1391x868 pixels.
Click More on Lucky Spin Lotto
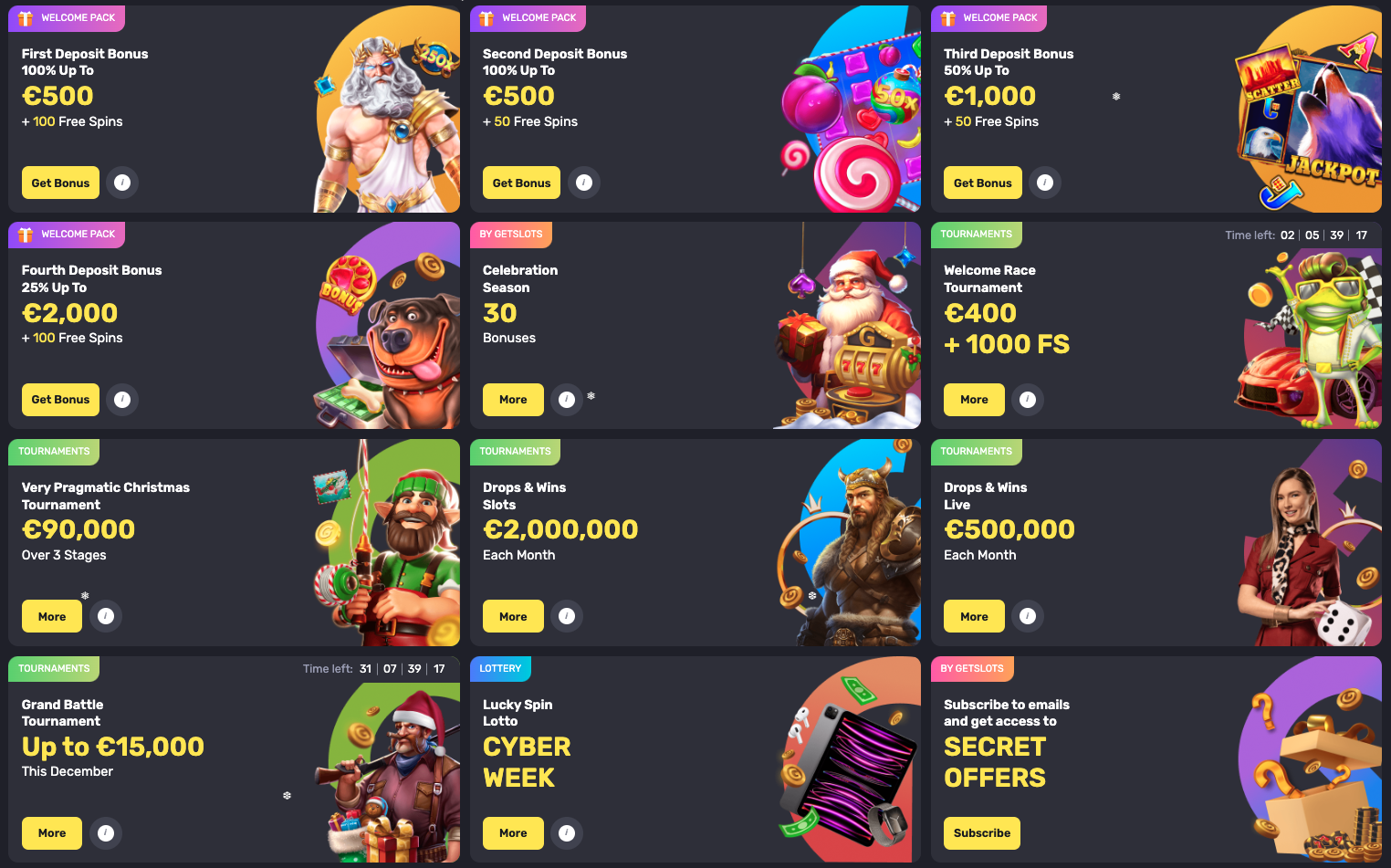[513, 833]
